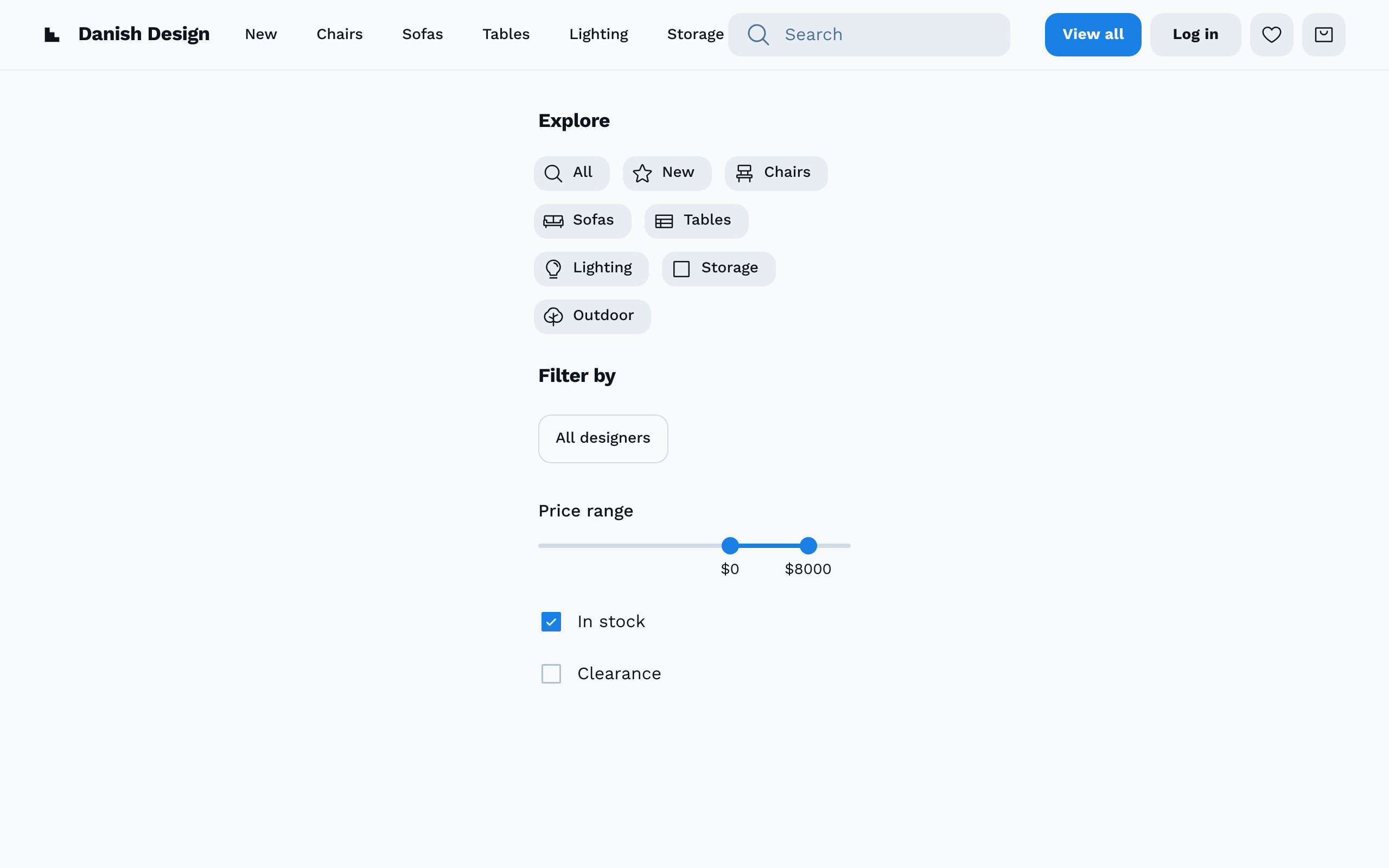Click the $0 price value label
Screen dimensions: 1389x868
(730, 569)
